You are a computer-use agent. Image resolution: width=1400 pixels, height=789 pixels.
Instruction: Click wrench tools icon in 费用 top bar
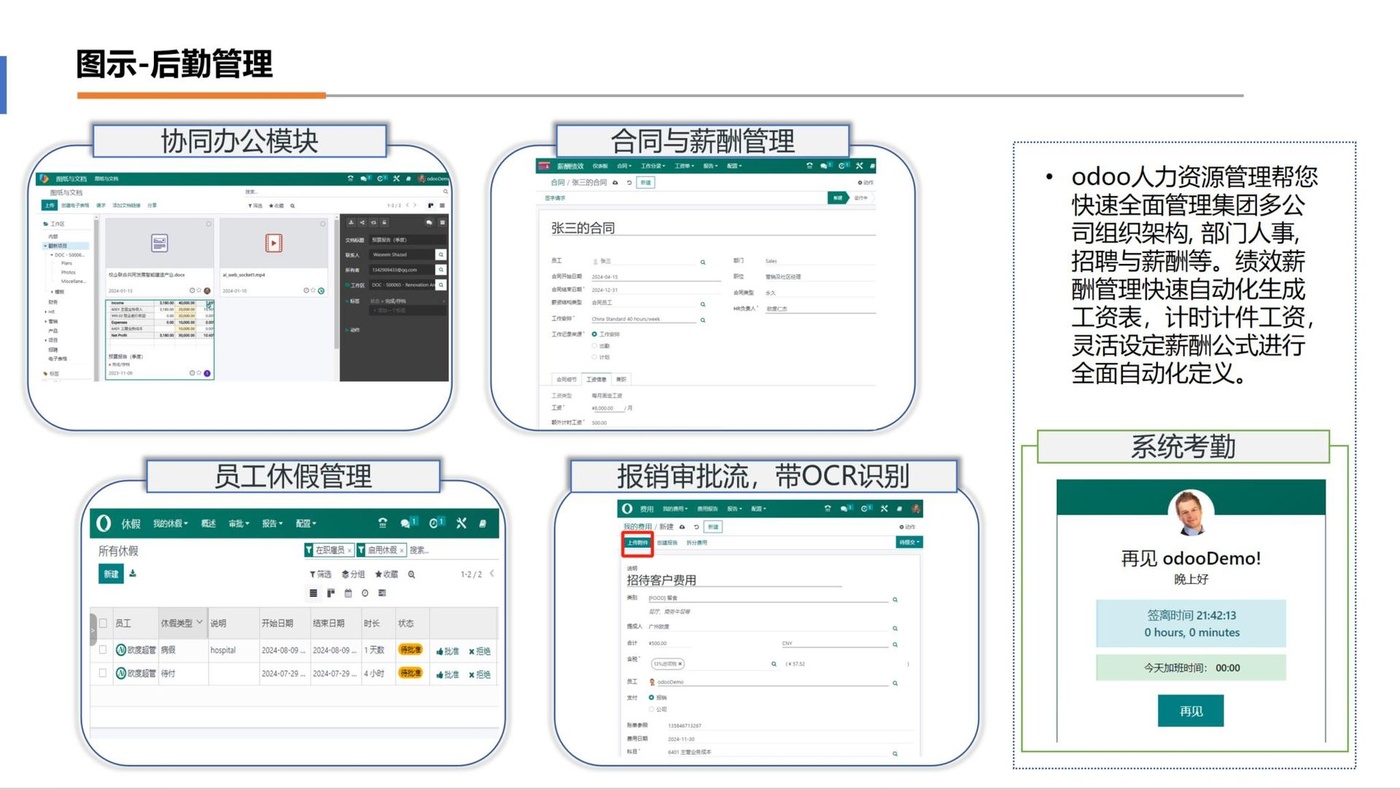884,509
